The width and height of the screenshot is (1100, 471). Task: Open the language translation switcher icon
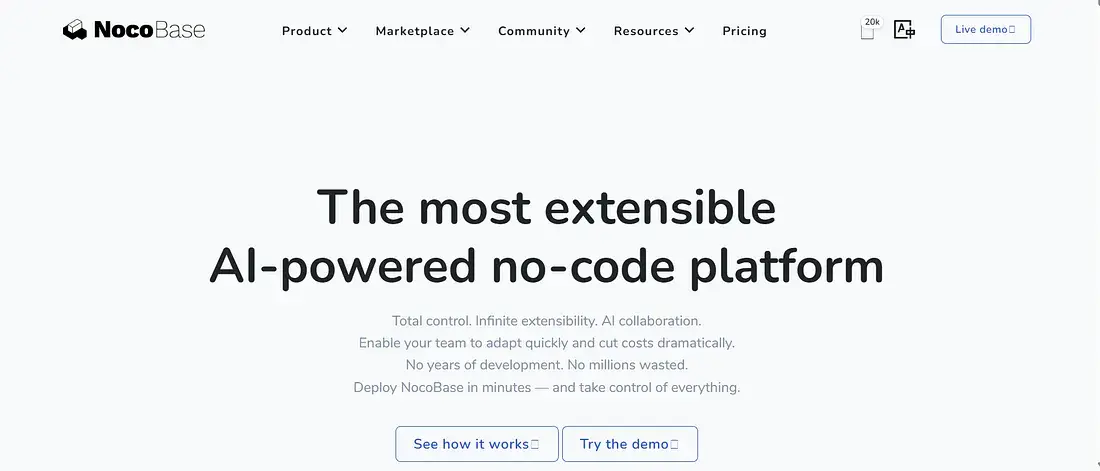[904, 30]
